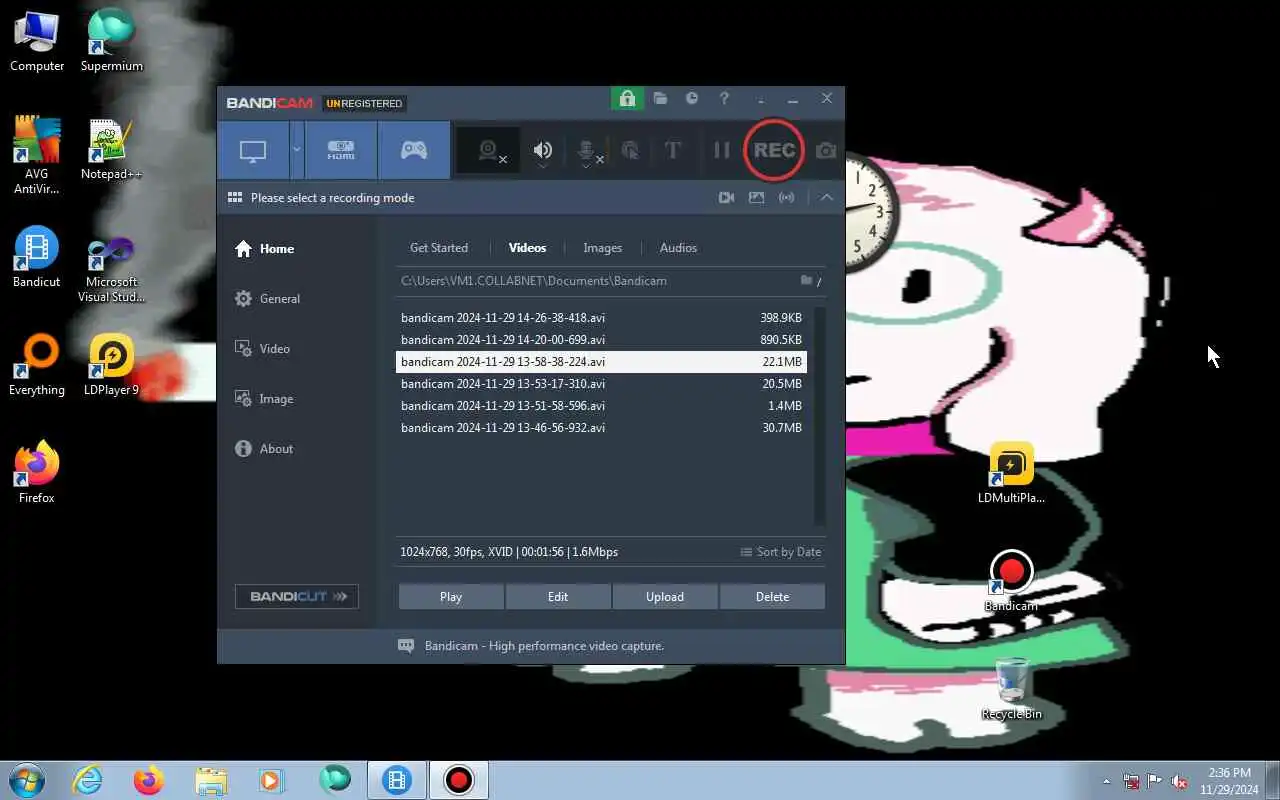The width and height of the screenshot is (1280, 800).
Task: Click the BANDICUT promo button
Action: 297,597
